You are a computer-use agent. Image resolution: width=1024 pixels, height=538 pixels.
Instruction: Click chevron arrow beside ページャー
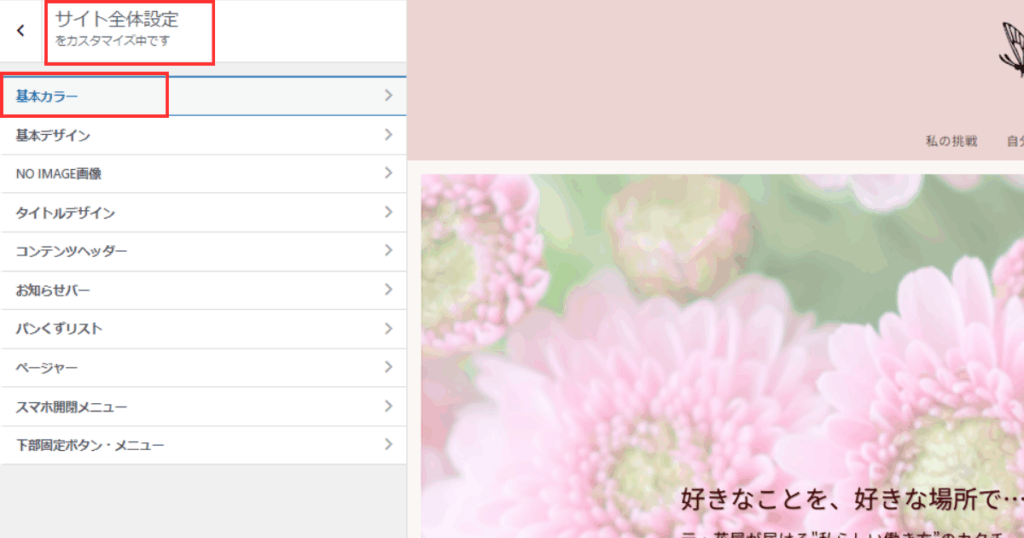[x=388, y=368]
